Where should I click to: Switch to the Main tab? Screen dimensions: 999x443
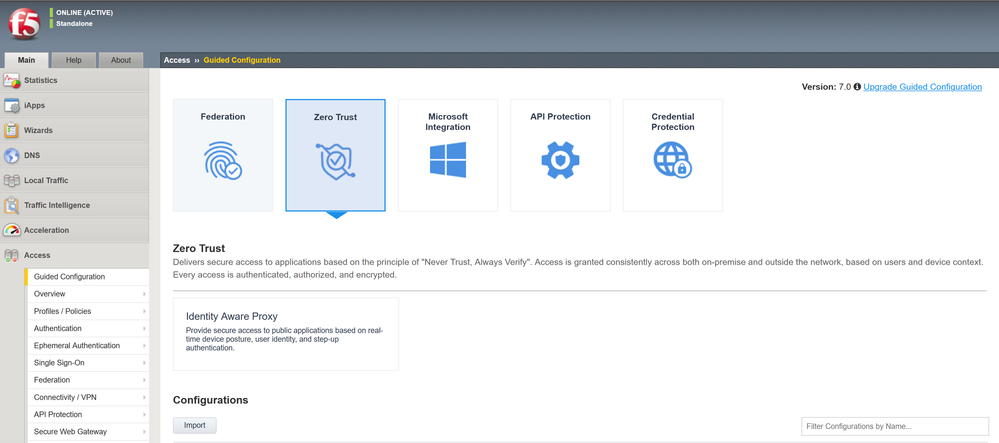click(26, 60)
